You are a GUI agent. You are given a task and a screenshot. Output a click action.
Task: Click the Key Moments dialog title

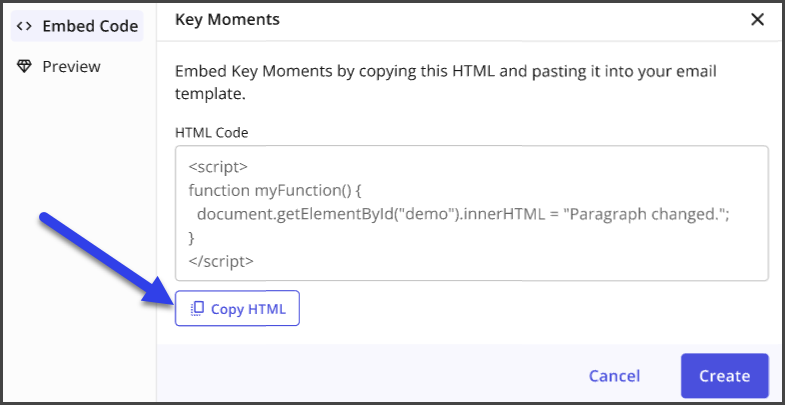point(227,20)
